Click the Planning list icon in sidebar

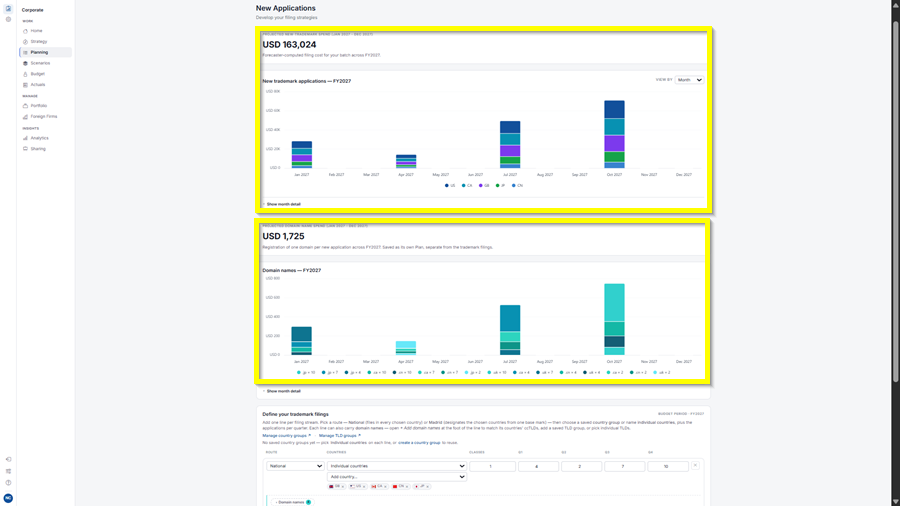point(25,52)
